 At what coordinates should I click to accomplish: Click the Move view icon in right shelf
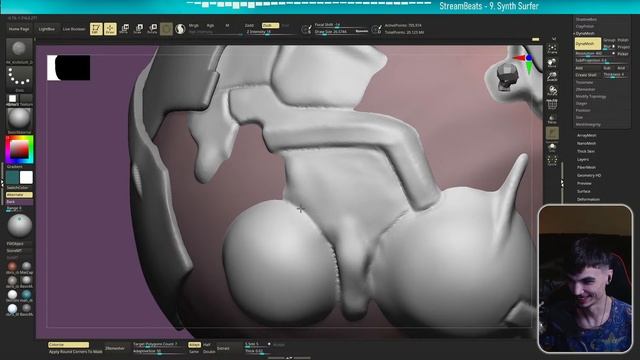[x=552, y=63]
